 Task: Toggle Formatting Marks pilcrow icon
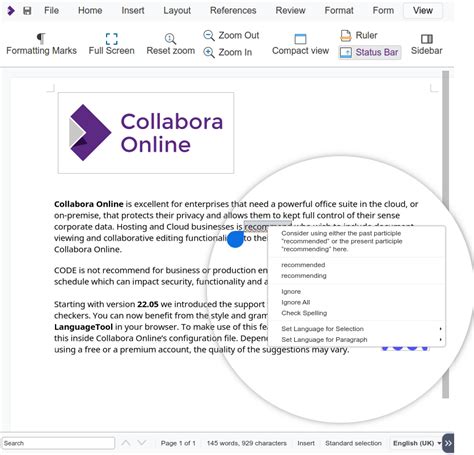(x=41, y=38)
